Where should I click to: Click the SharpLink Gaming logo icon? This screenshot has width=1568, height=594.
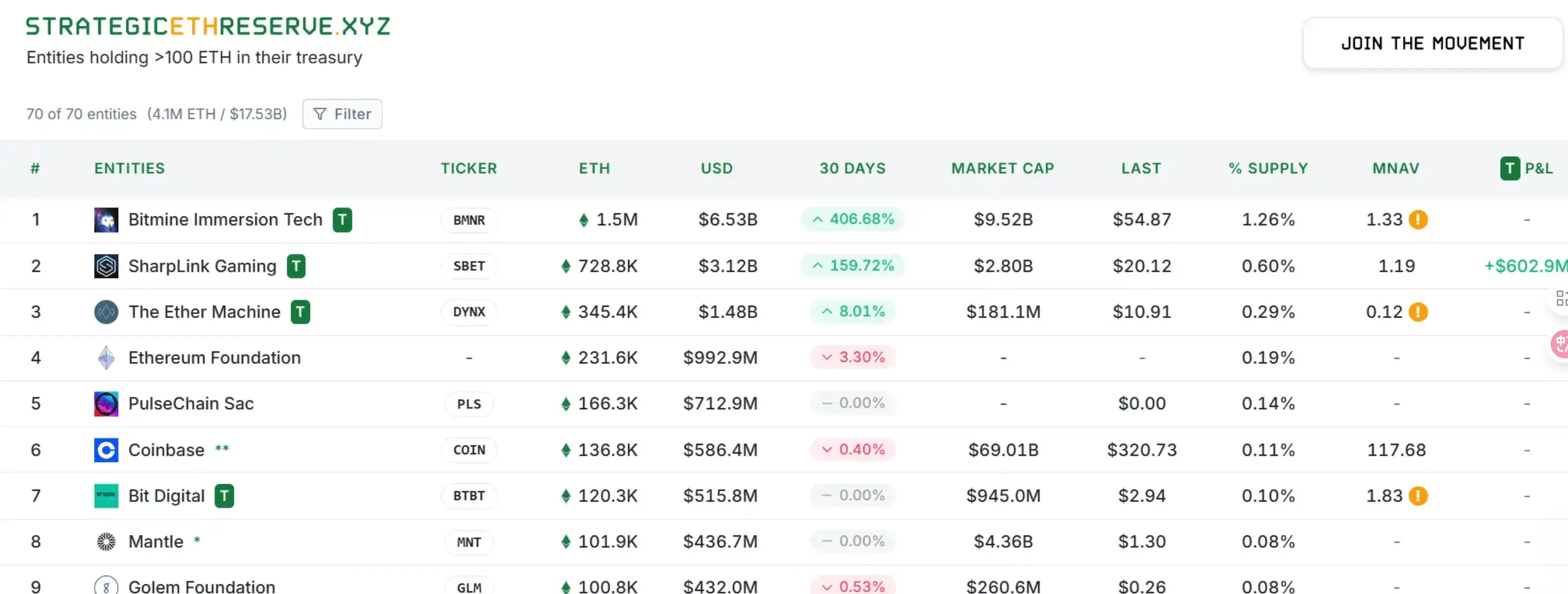(x=106, y=266)
